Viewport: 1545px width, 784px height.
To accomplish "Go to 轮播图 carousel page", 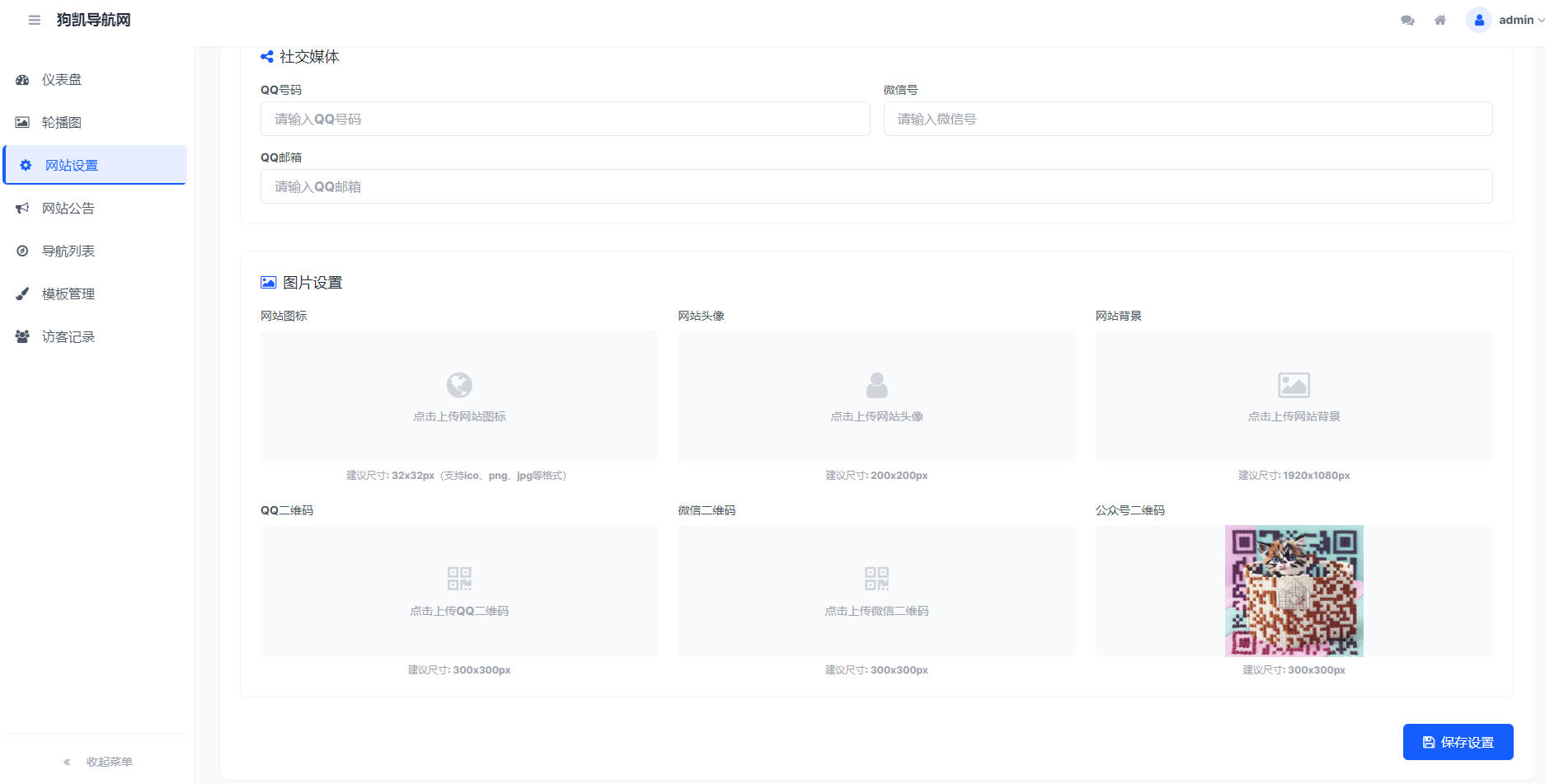I will coord(62,123).
